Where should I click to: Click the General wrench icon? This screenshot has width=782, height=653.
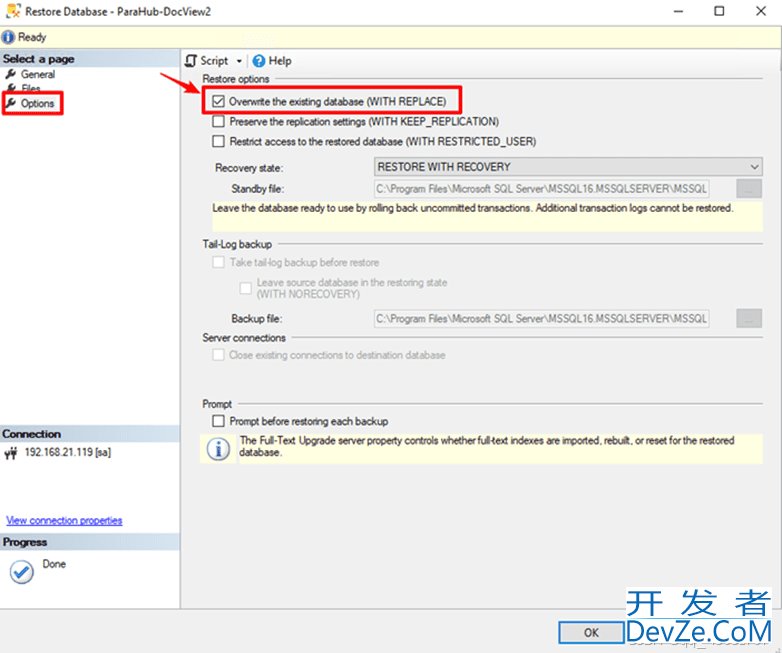click(x=10, y=74)
